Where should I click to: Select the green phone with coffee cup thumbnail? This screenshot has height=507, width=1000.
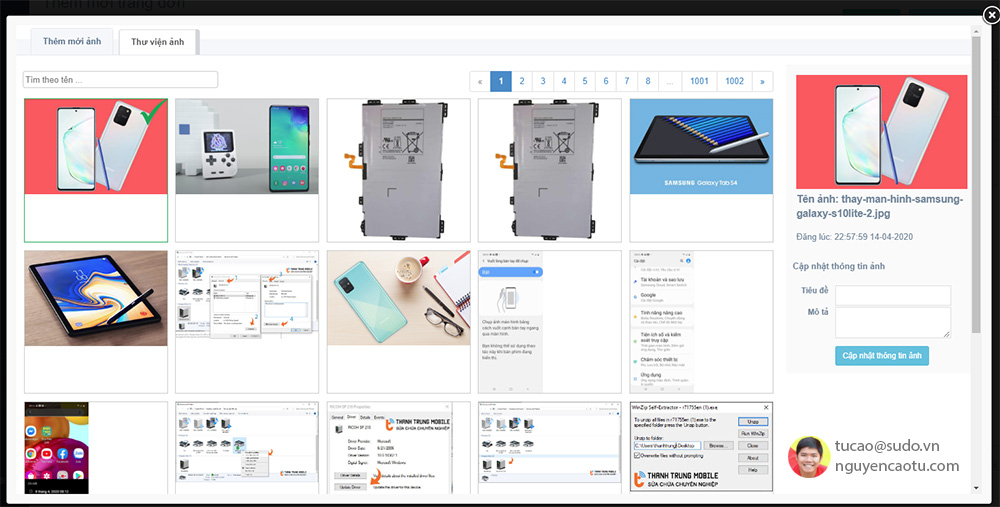click(x=399, y=322)
